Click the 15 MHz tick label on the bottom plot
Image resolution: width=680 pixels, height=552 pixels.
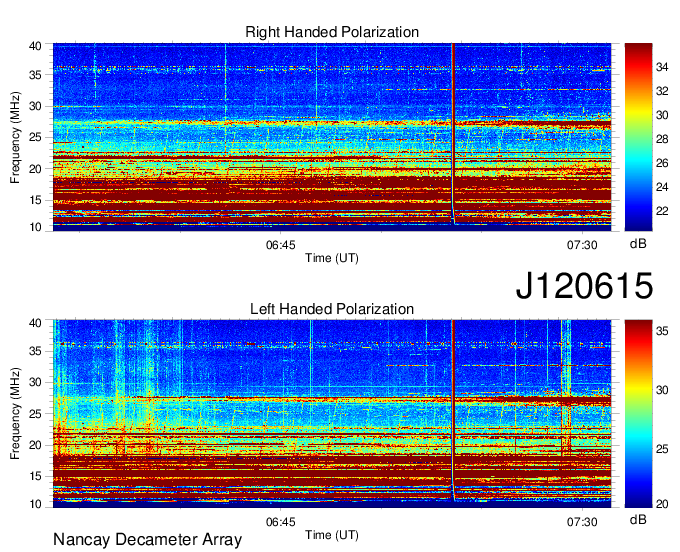[35, 477]
